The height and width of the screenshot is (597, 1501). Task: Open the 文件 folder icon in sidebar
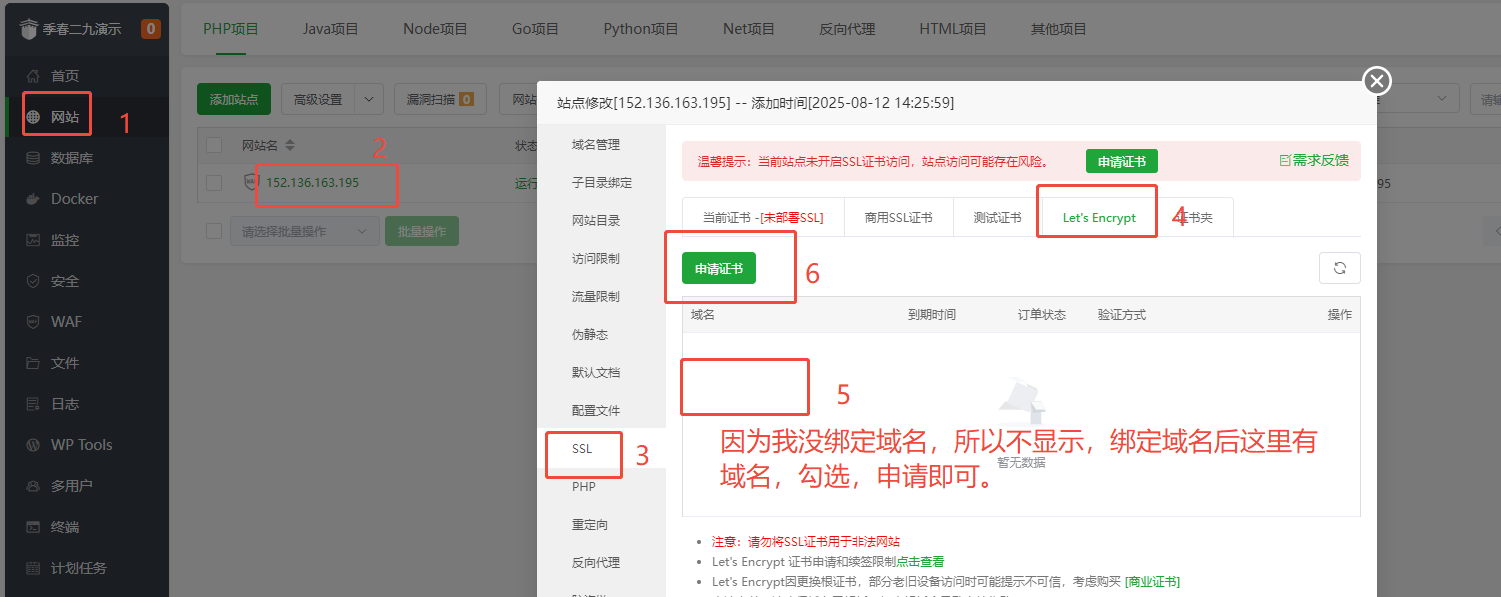click(x=33, y=363)
